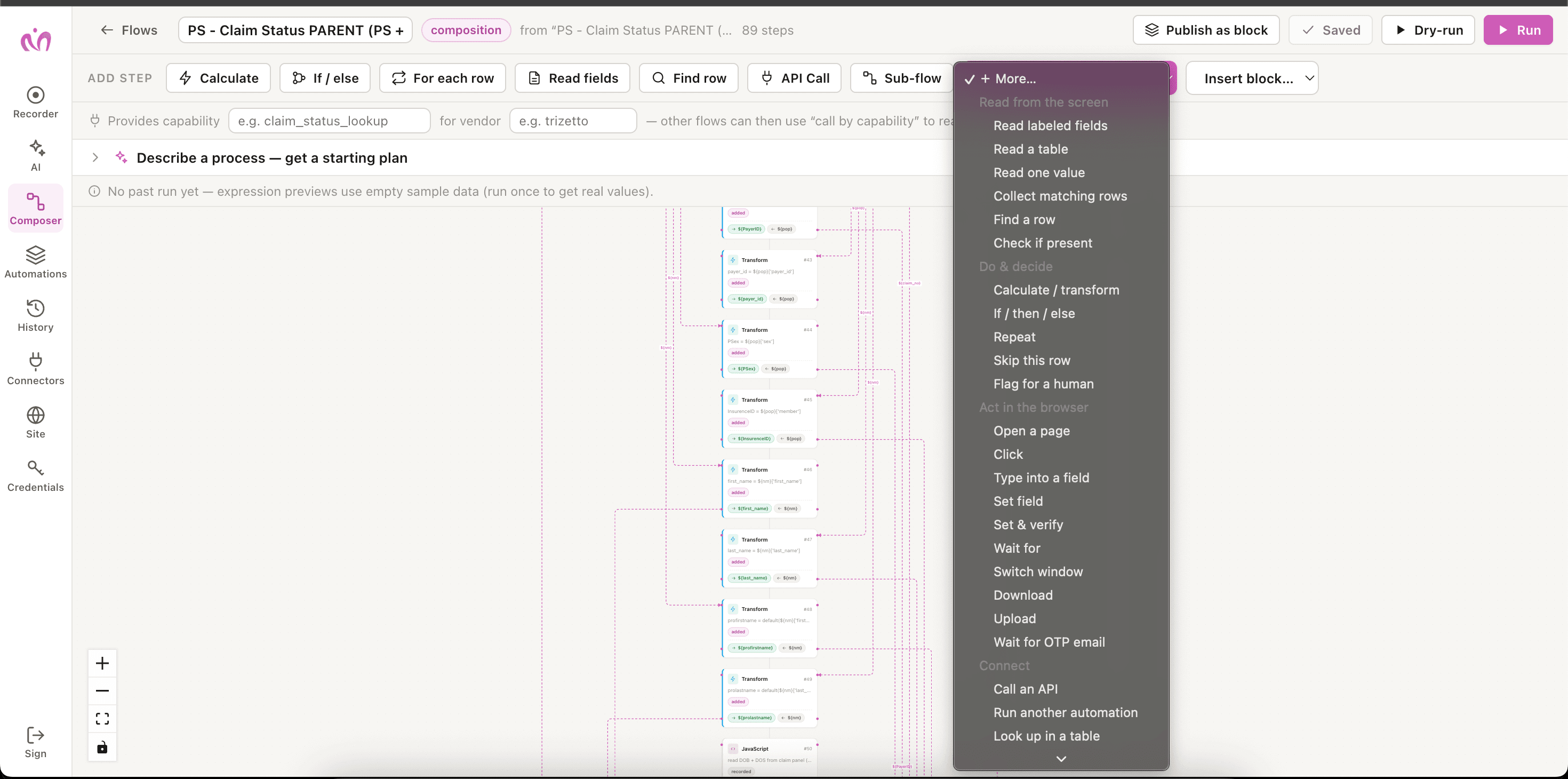Choose Wait for
This screenshot has width=1568, height=779.
[1061, 548]
